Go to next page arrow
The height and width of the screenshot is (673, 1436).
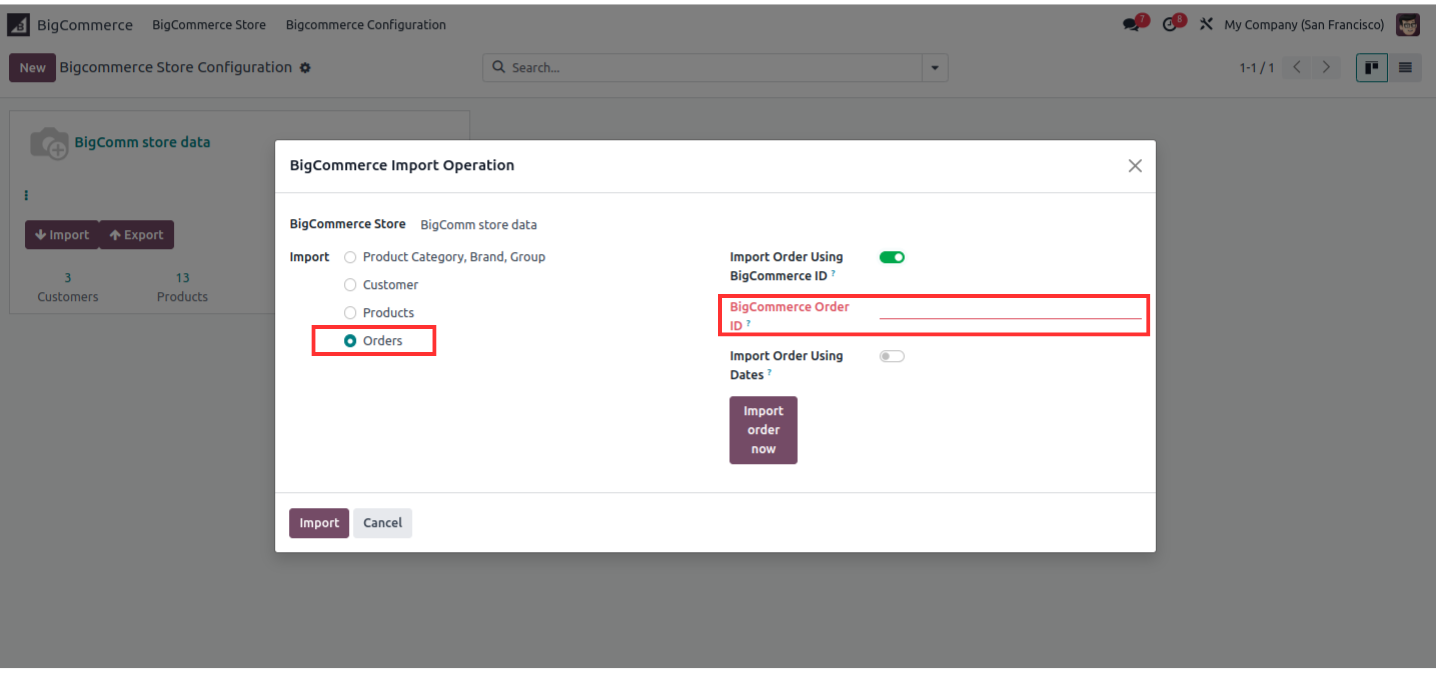(x=1326, y=68)
